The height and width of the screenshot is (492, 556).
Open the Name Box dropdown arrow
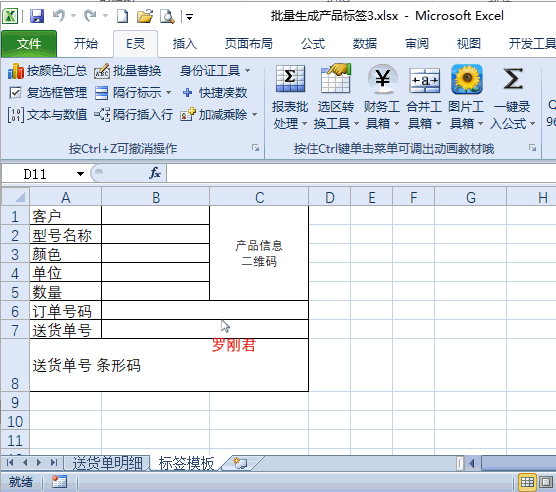pos(80,174)
